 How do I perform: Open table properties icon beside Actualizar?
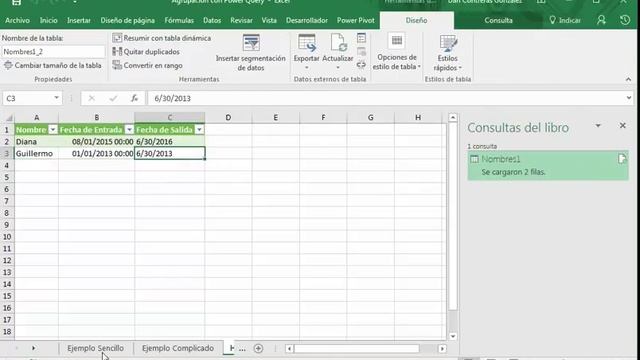coord(361,38)
